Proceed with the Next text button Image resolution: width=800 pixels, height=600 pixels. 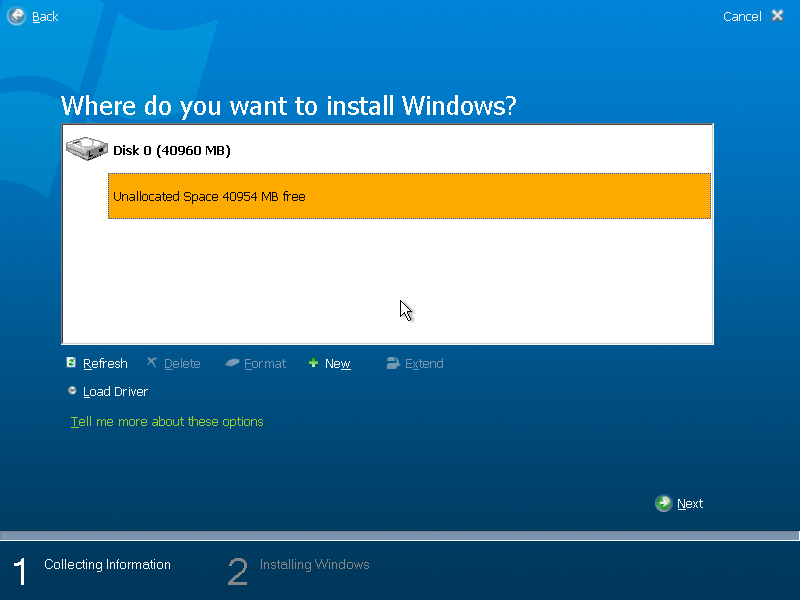pos(690,504)
